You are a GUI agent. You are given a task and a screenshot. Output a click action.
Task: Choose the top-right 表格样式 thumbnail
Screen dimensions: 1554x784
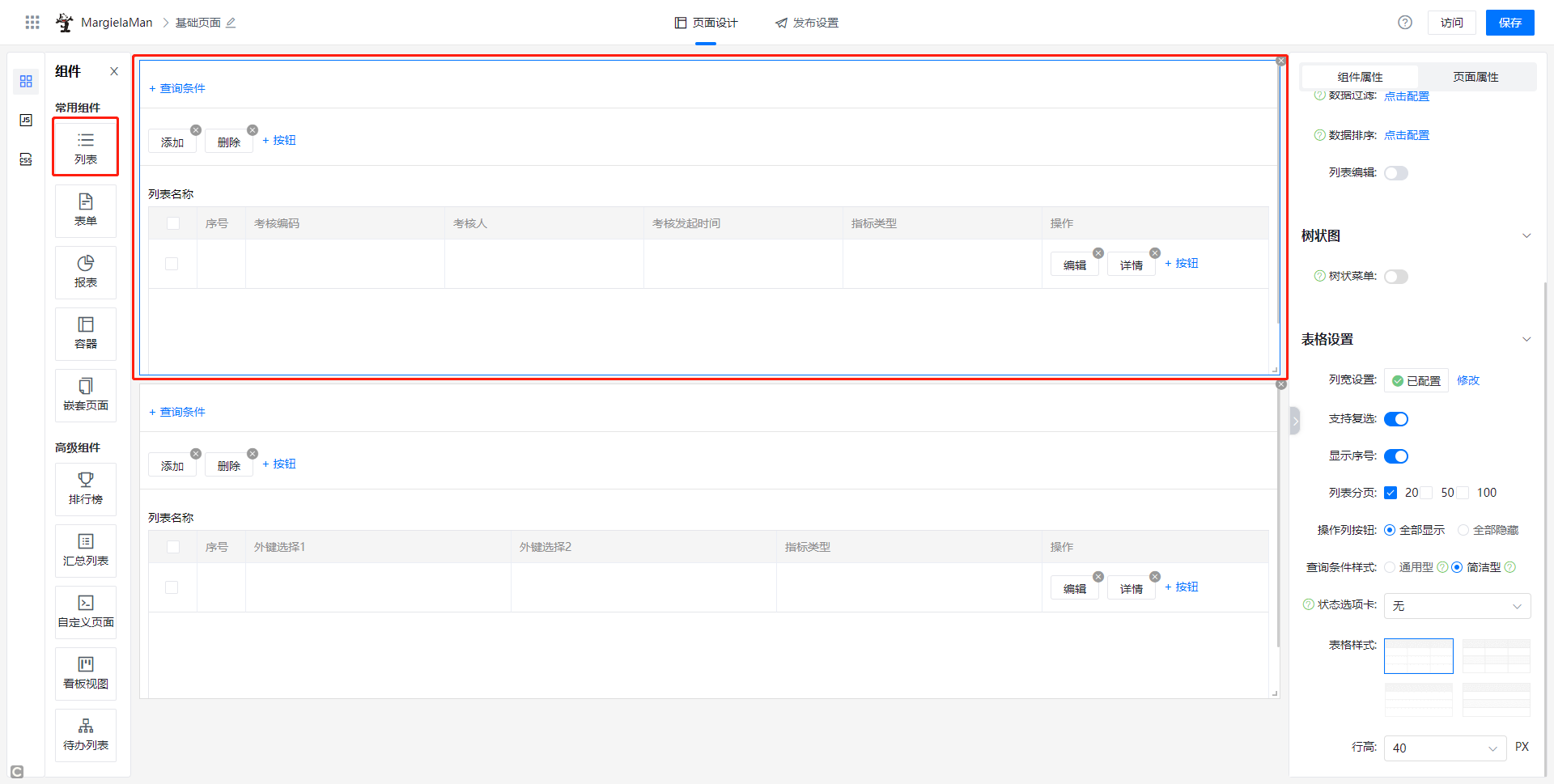(1496, 656)
